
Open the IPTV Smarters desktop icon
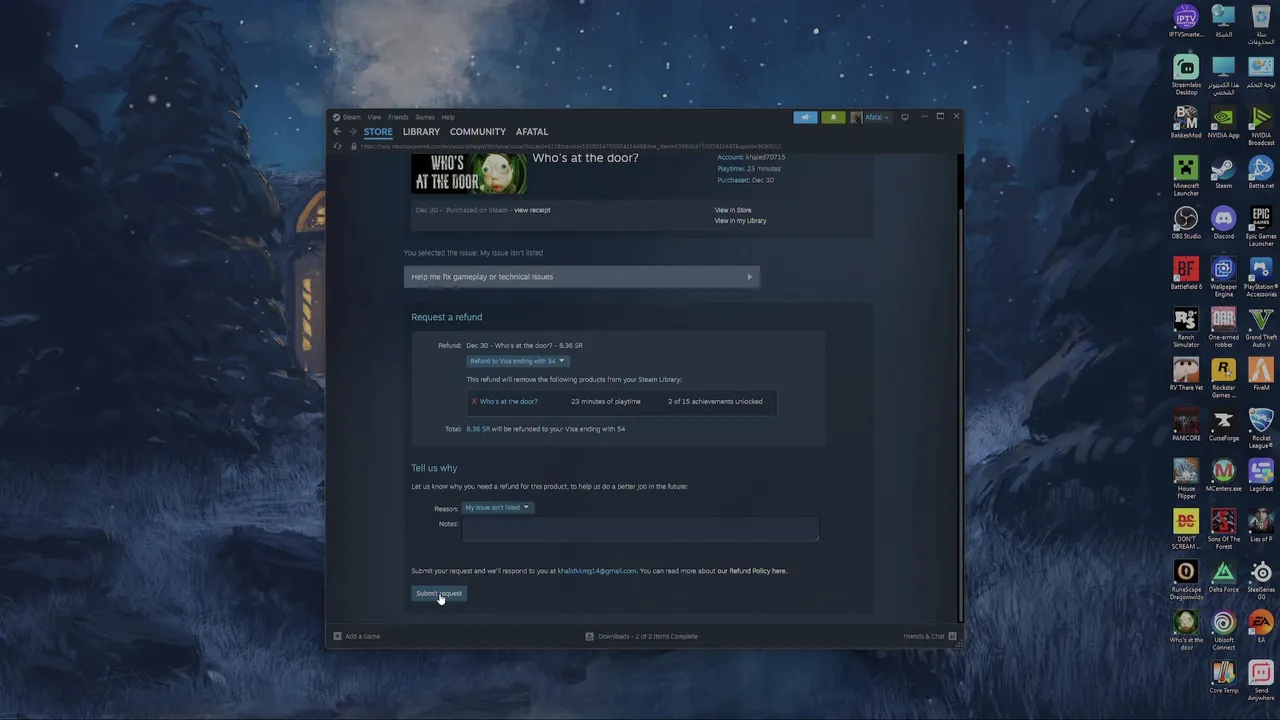pos(1186,22)
